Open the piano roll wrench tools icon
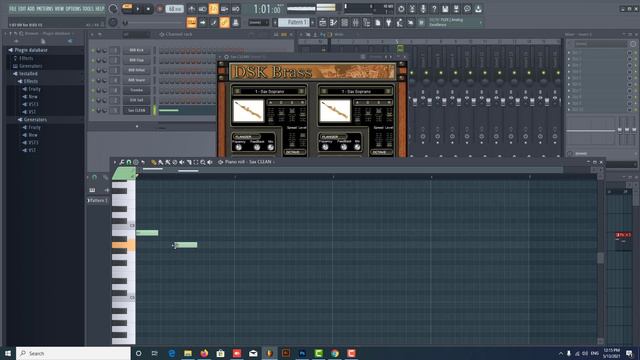The width and height of the screenshot is (640, 360). [122, 162]
